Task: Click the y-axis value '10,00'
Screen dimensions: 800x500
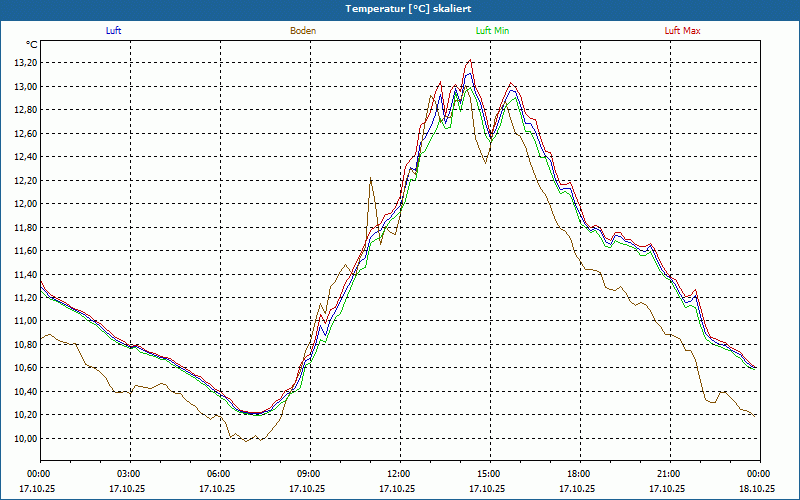Action: pos(27,438)
